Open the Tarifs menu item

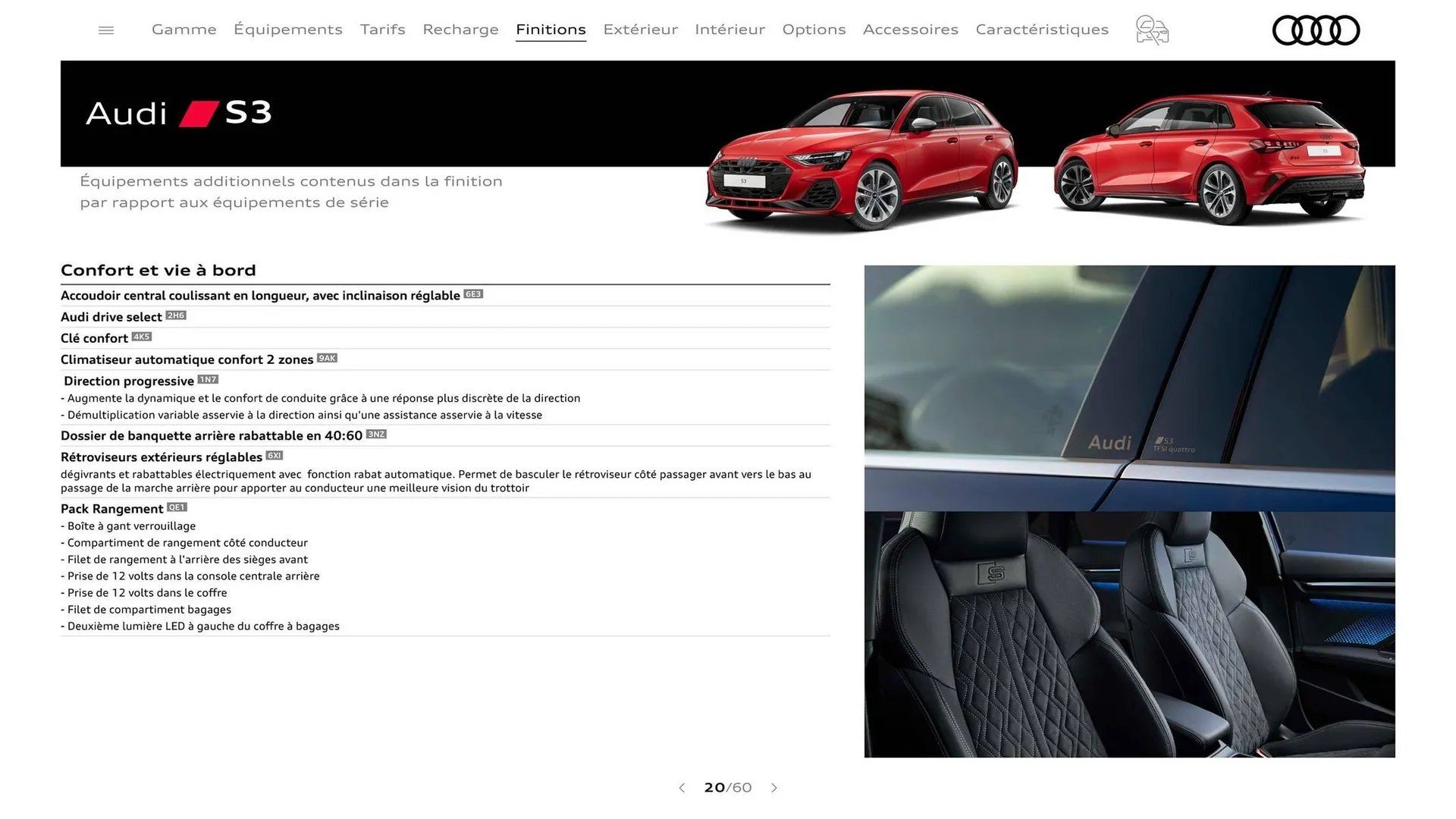coord(382,30)
